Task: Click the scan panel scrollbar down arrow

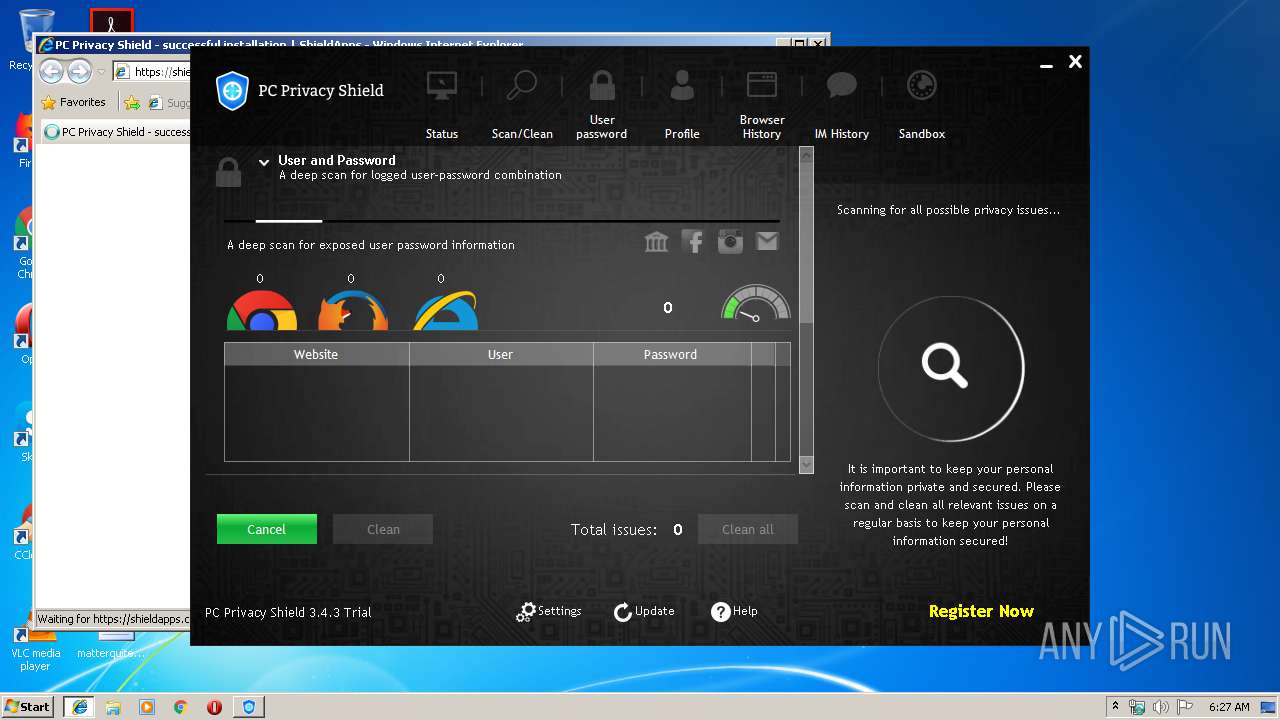Action: click(x=807, y=465)
